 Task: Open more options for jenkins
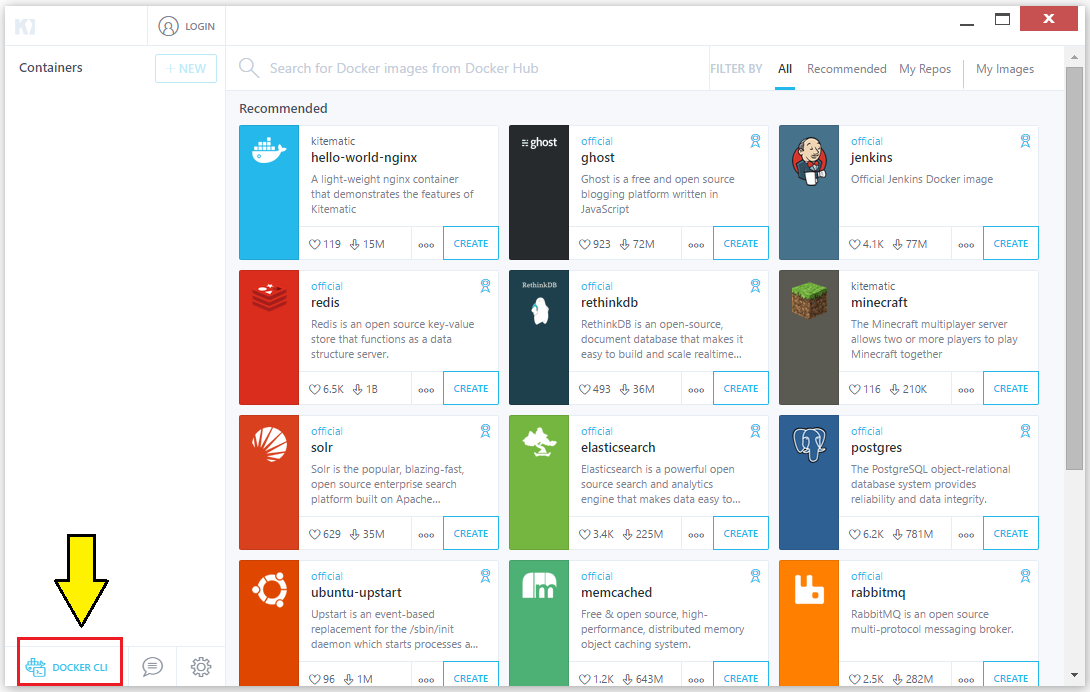tap(966, 245)
